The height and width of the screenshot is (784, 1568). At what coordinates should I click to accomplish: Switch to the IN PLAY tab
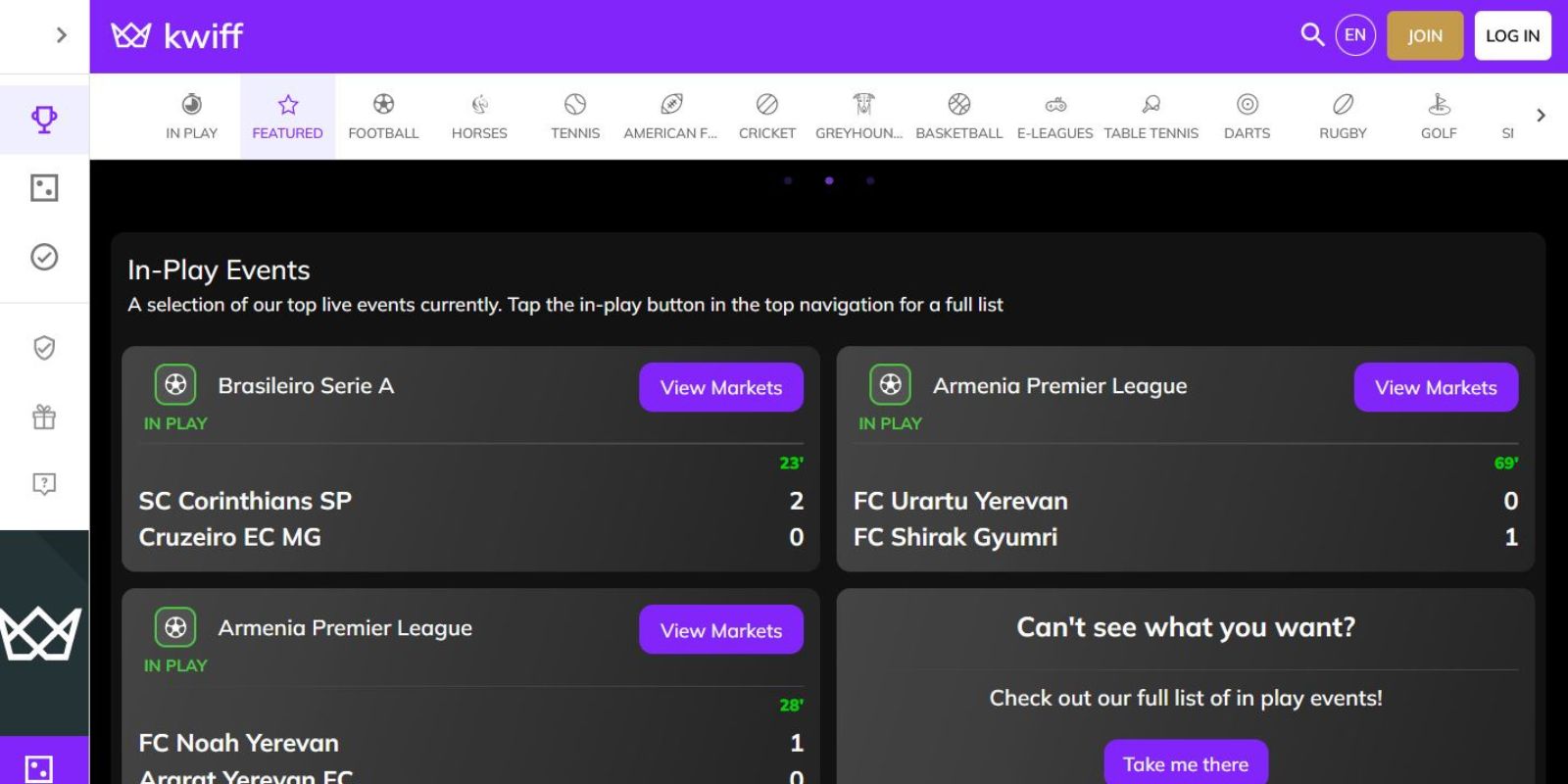point(192,117)
